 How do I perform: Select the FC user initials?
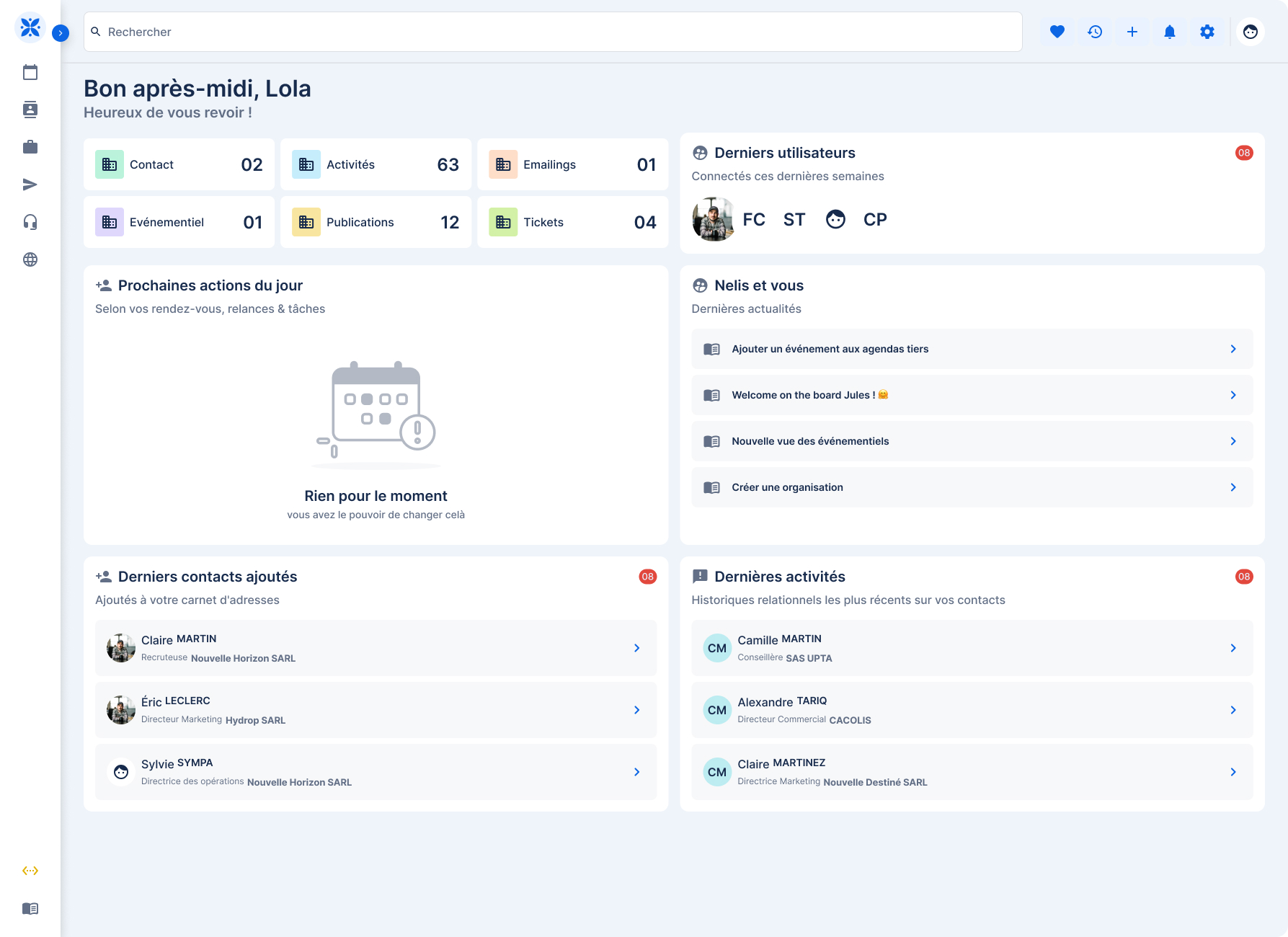pyautogui.click(x=754, y=219)
